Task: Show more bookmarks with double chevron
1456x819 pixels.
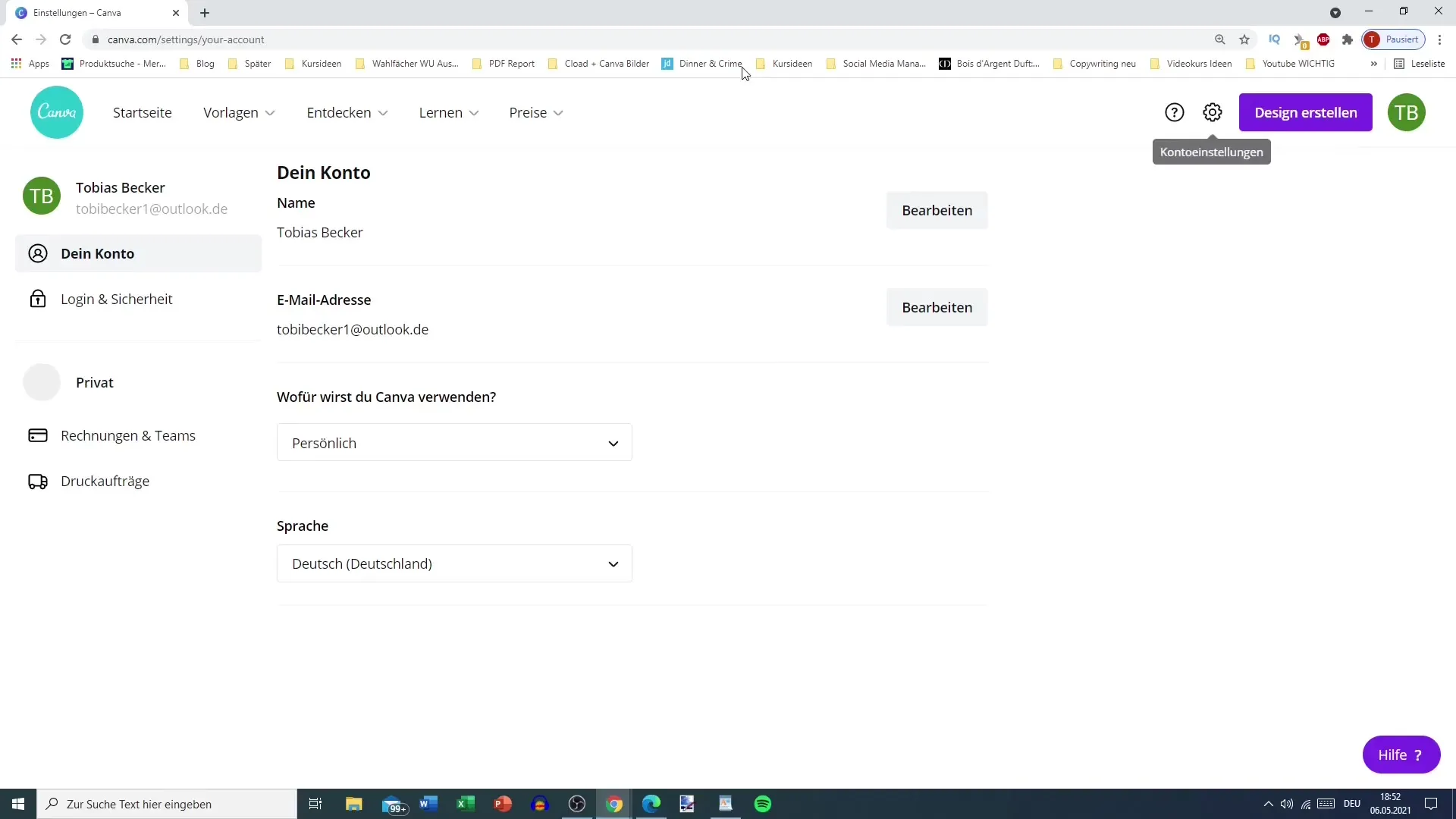Action: click(1373, 64)
